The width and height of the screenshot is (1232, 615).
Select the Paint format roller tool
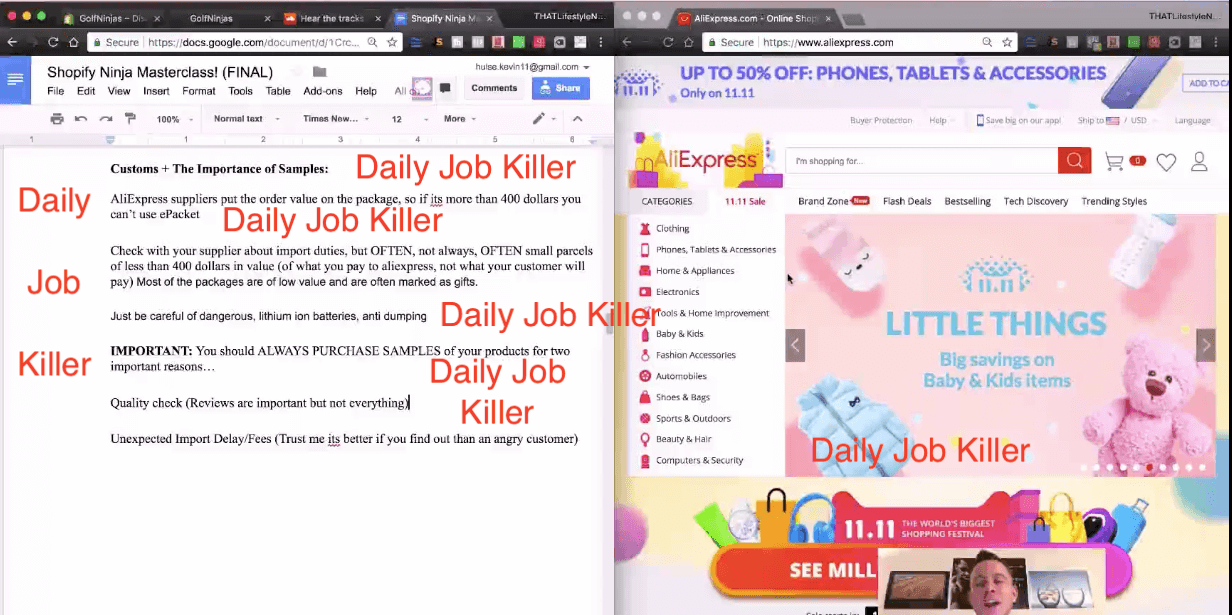pos(130,119)
